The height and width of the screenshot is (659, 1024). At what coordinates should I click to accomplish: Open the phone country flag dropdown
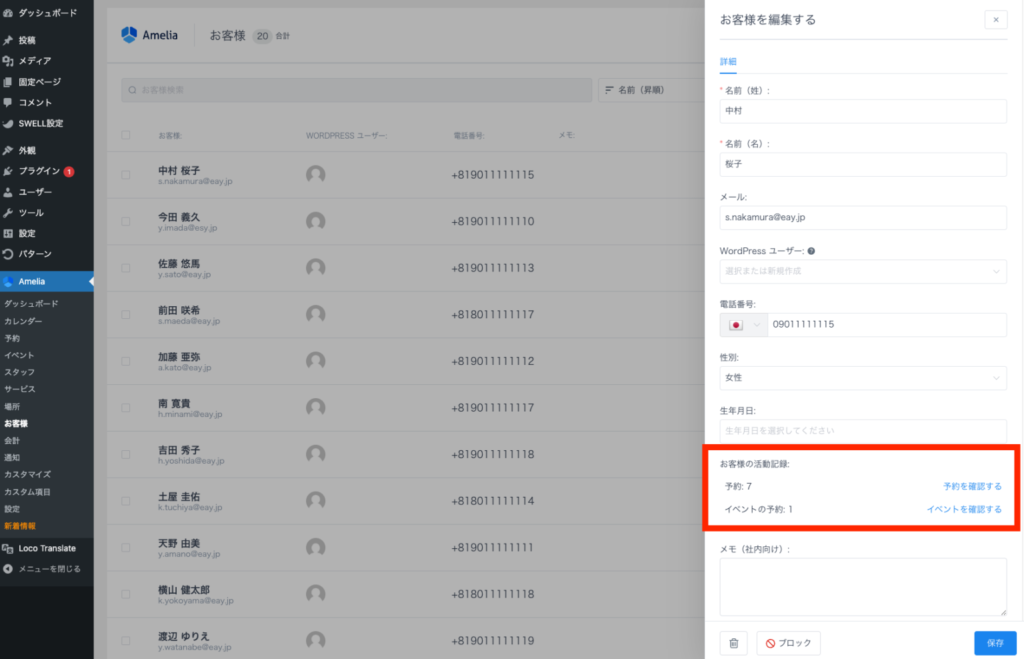click(742, 325)
